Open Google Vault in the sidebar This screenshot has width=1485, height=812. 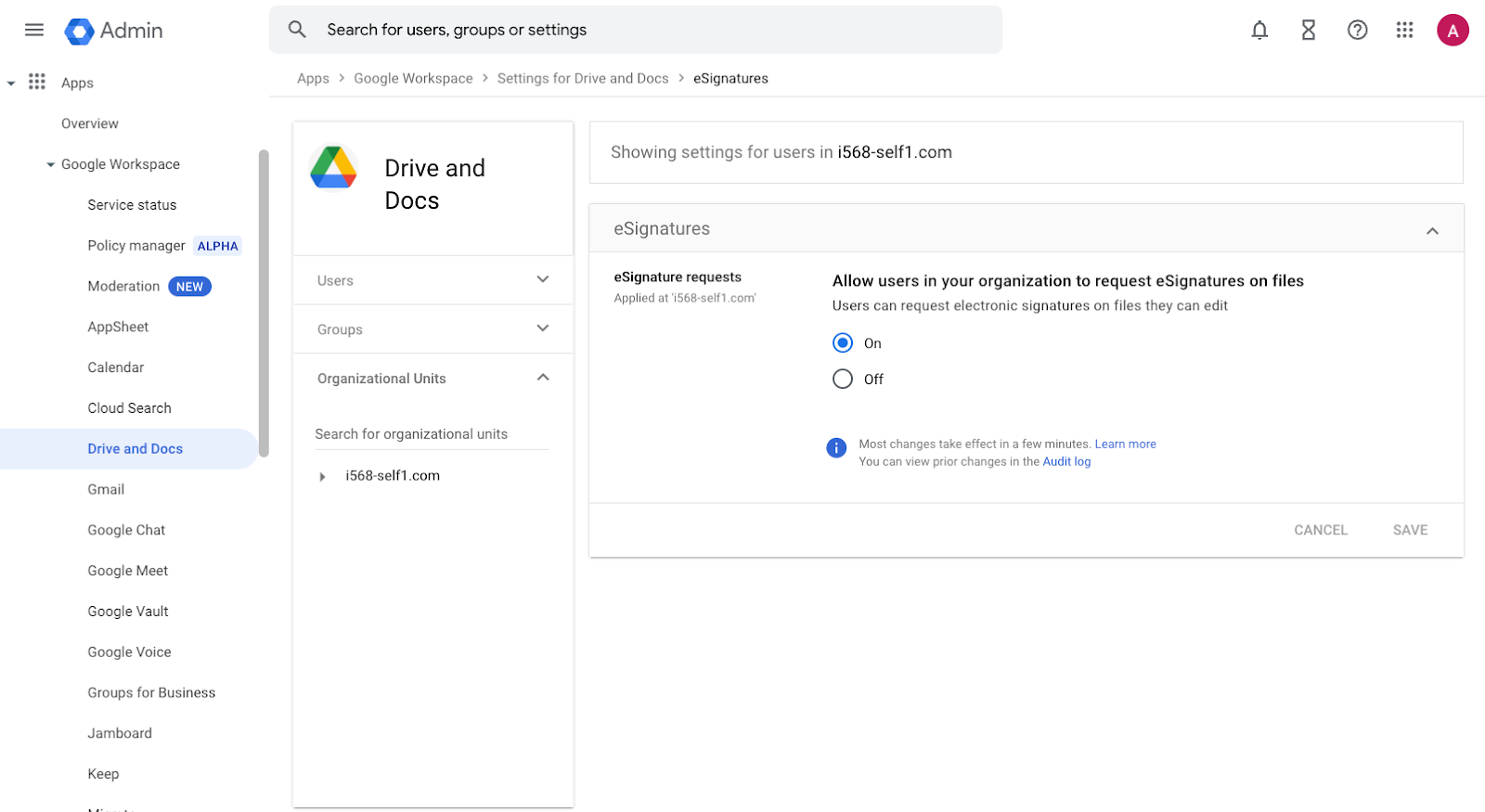pos(128,612)
